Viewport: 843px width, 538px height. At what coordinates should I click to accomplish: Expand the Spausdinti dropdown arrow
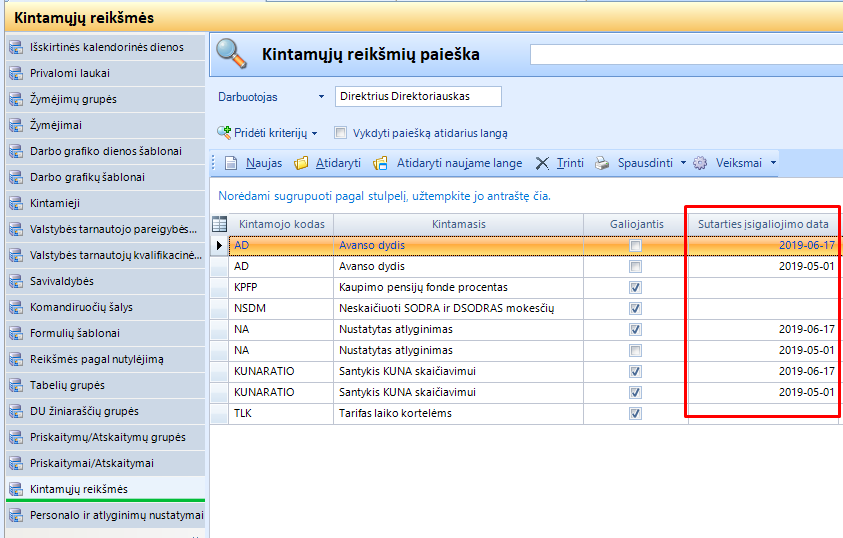click(683, 163)
